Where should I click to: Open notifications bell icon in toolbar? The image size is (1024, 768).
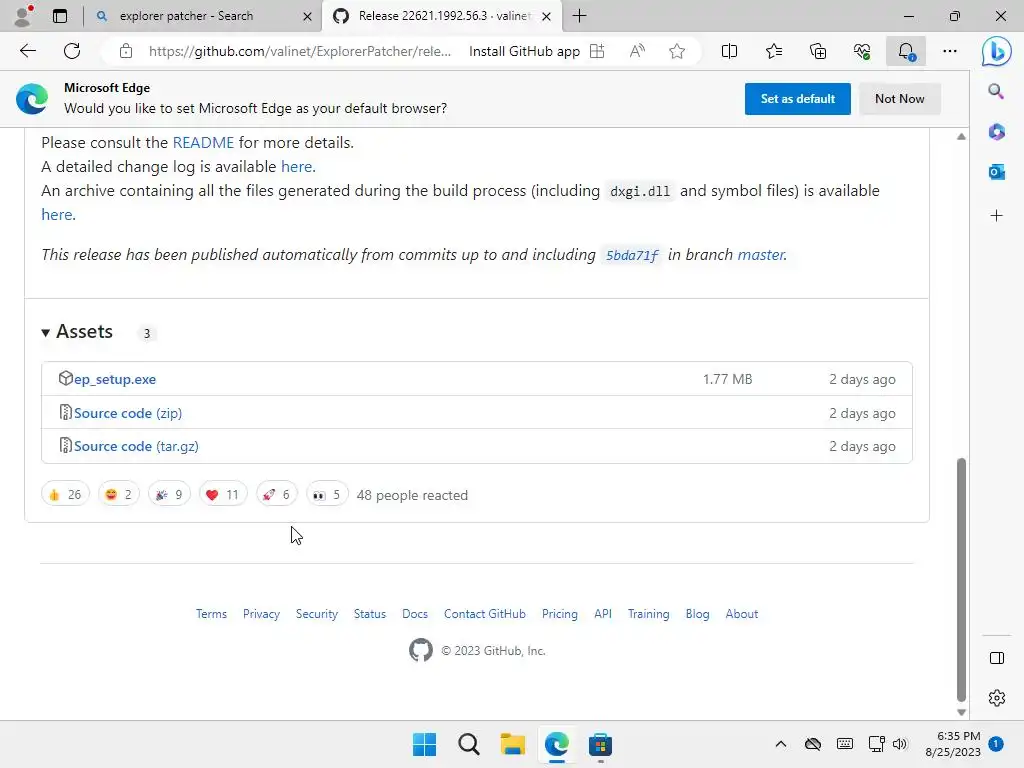click(x=906, y=51)
